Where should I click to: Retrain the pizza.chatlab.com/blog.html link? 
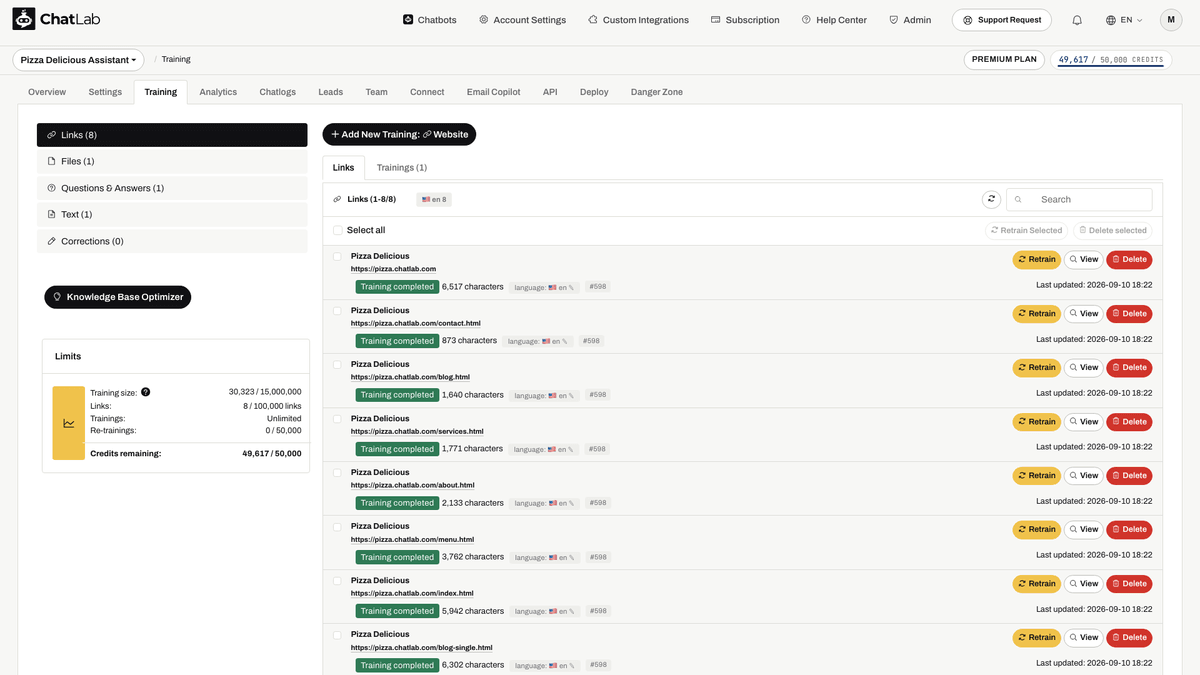point(1036,368)
